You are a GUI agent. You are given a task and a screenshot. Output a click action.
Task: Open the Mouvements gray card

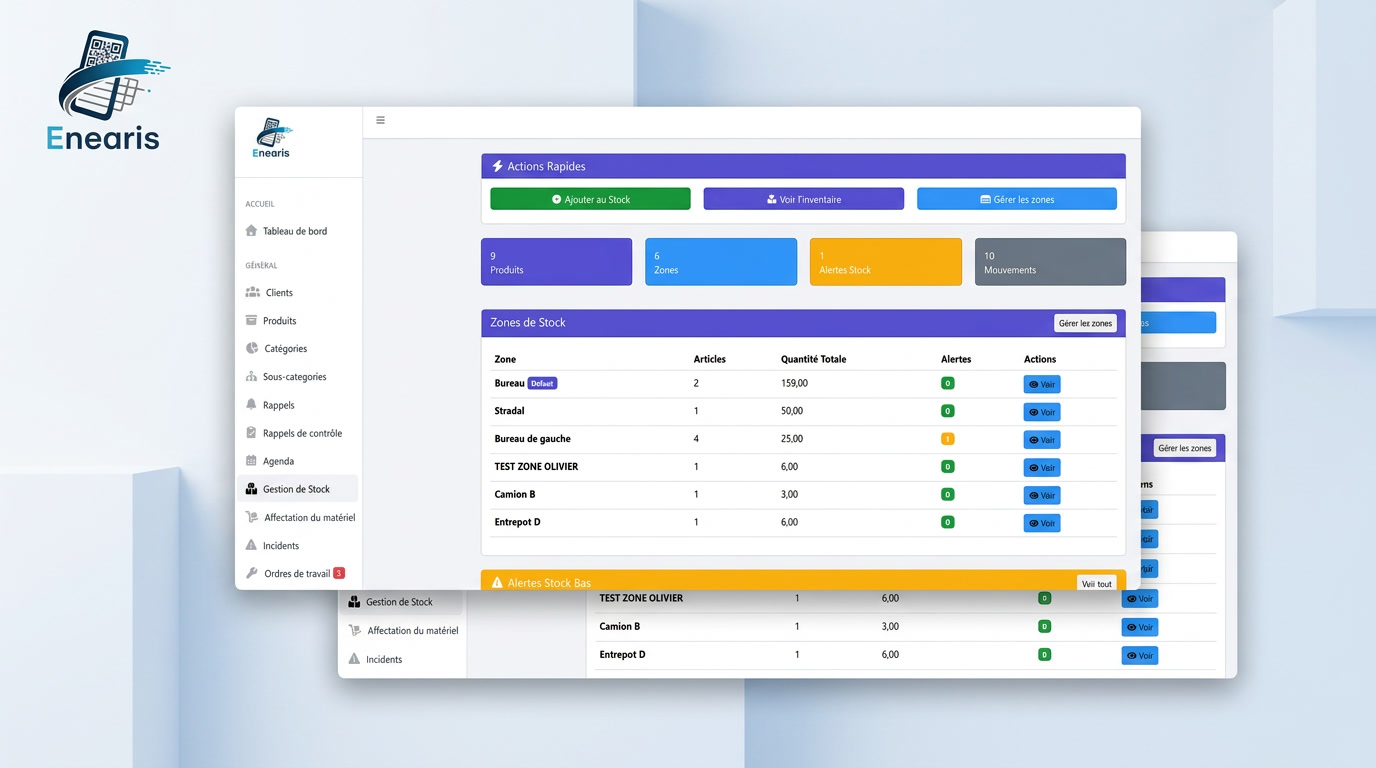pyautogui.click(x=1050, y=262)
